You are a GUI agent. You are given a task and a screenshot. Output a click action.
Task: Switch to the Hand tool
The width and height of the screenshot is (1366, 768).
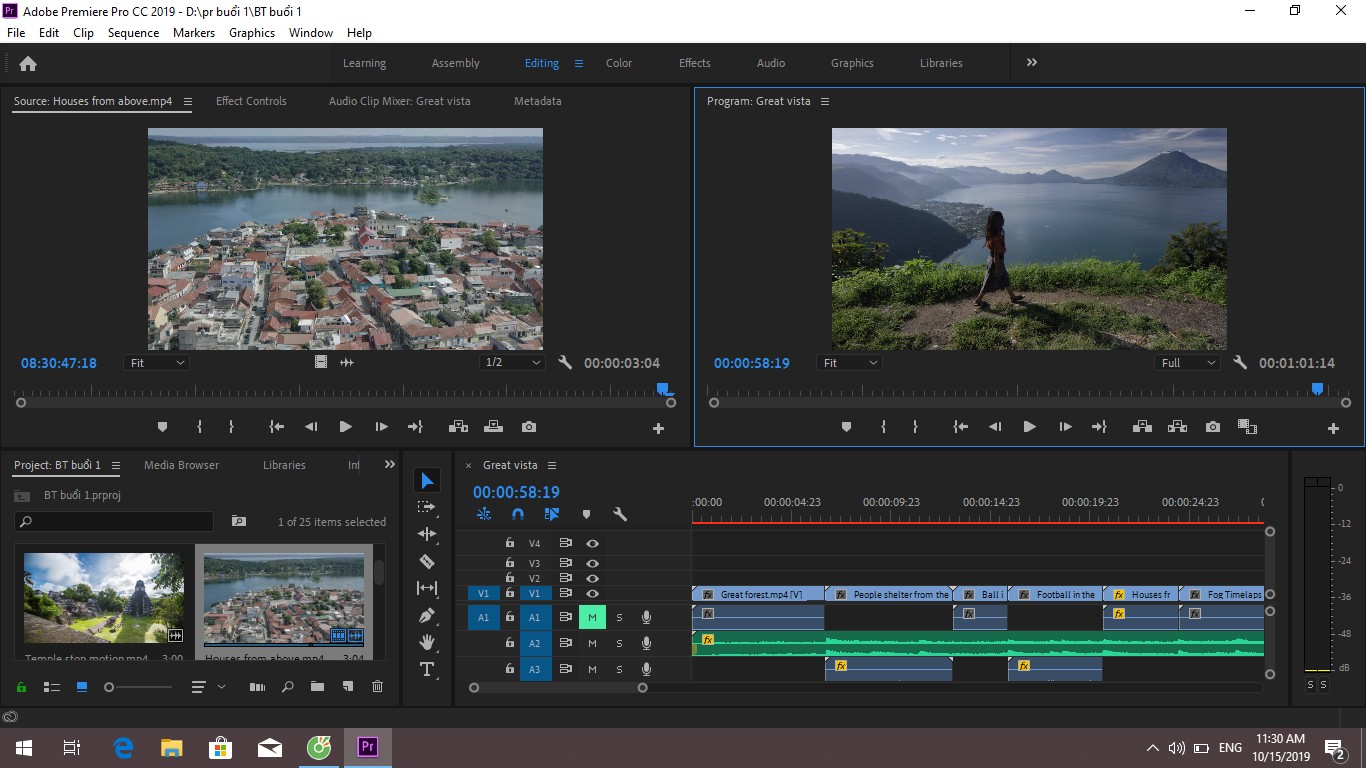(427, 642)
